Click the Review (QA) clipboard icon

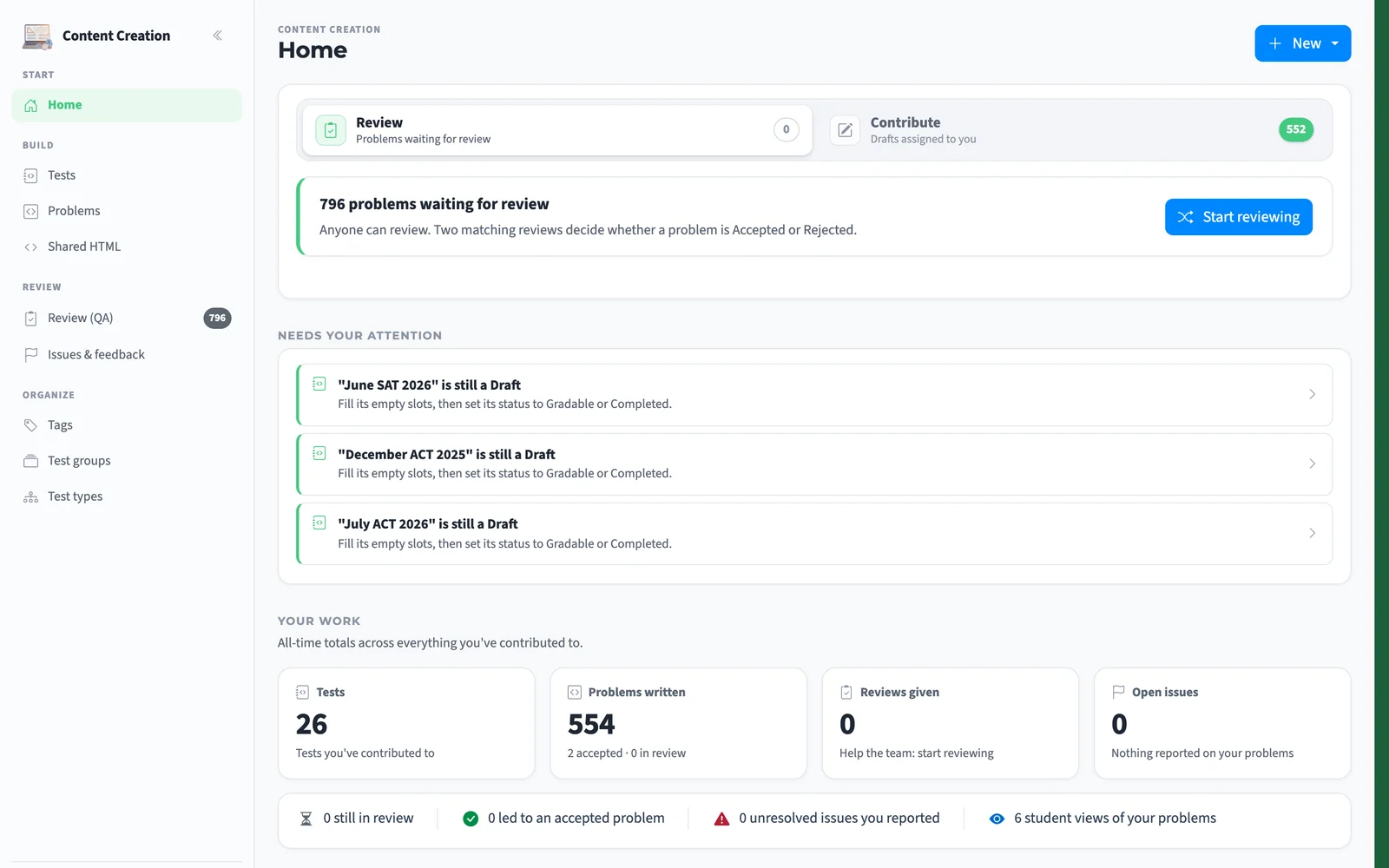click(31, 319)
